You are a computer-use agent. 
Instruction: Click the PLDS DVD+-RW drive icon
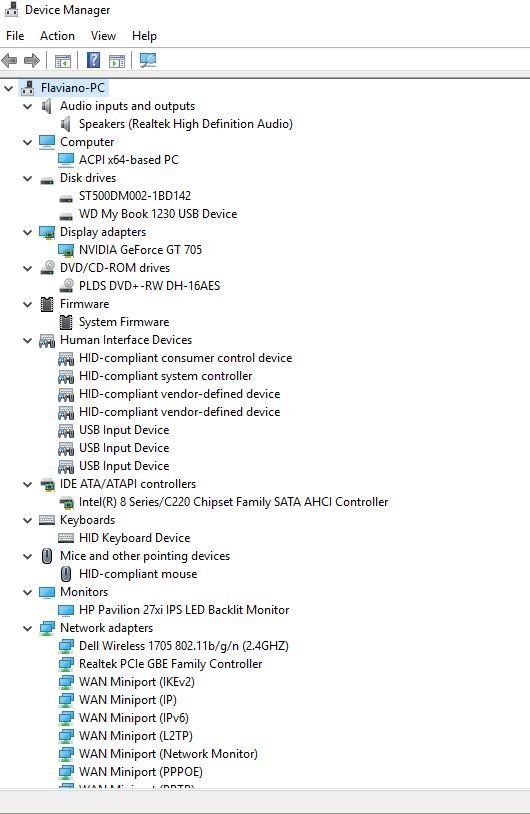pyautogui.click(x=66, y=286)
